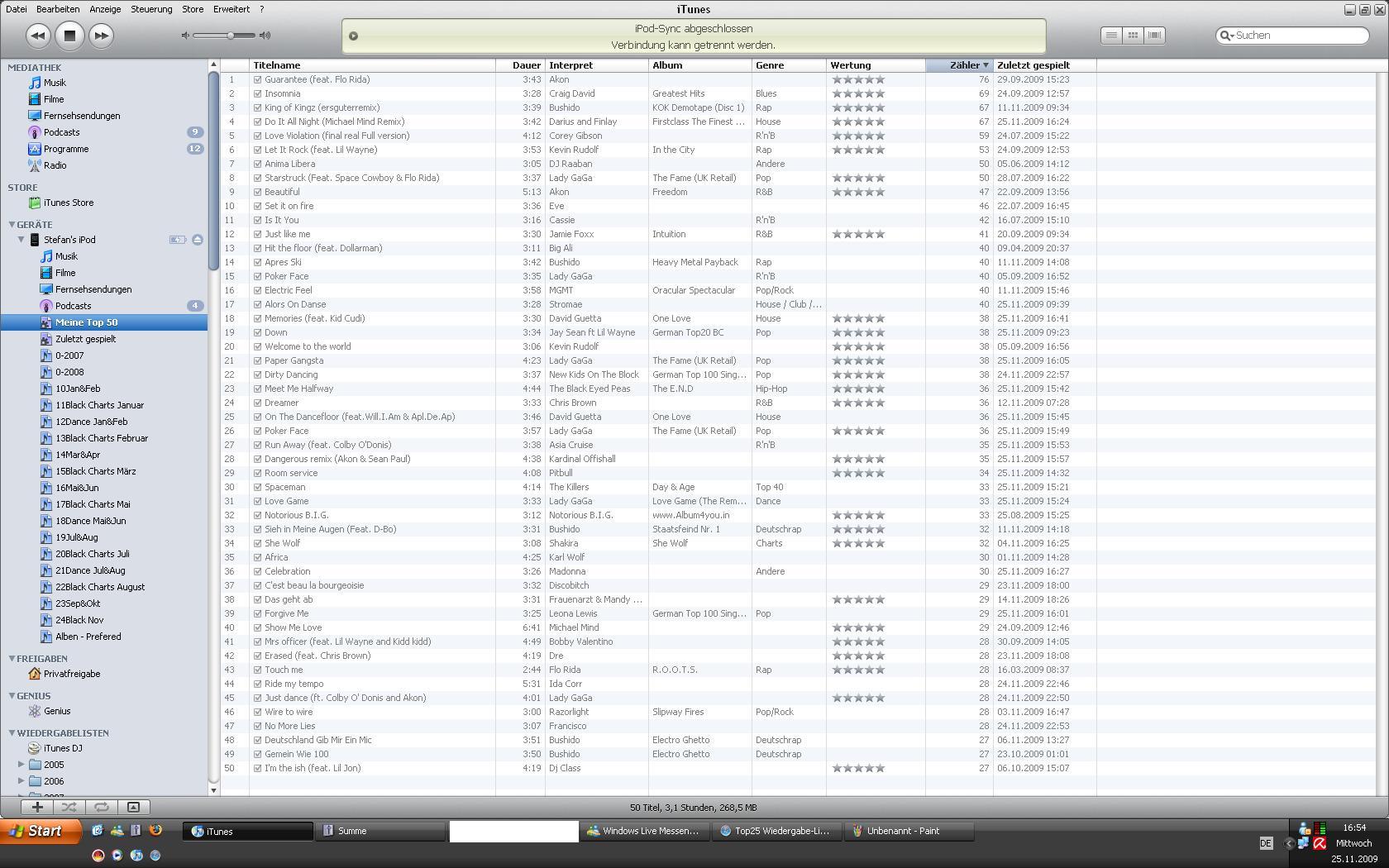Open the Filme library
This screenshot has height=868, width=1389.
[54, 99]
